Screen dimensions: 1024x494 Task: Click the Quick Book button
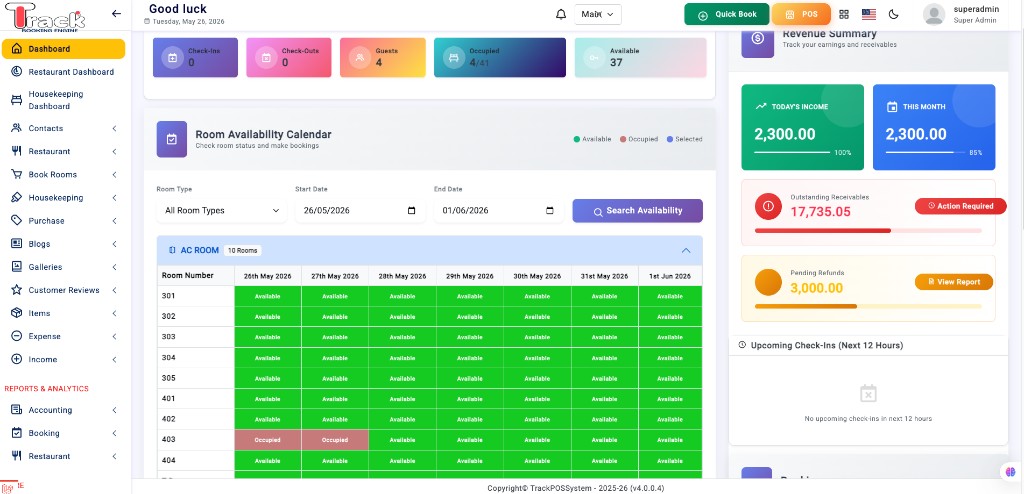[x=726, y=14]
